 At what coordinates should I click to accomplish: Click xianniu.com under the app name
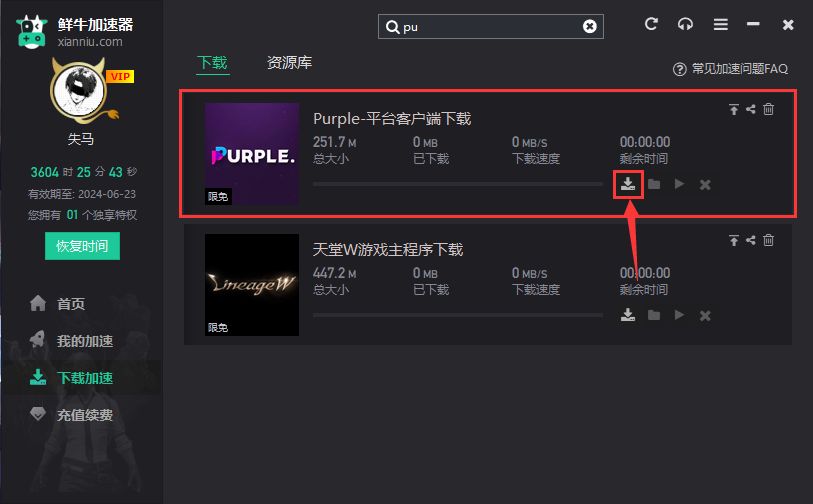click(90, 41)
